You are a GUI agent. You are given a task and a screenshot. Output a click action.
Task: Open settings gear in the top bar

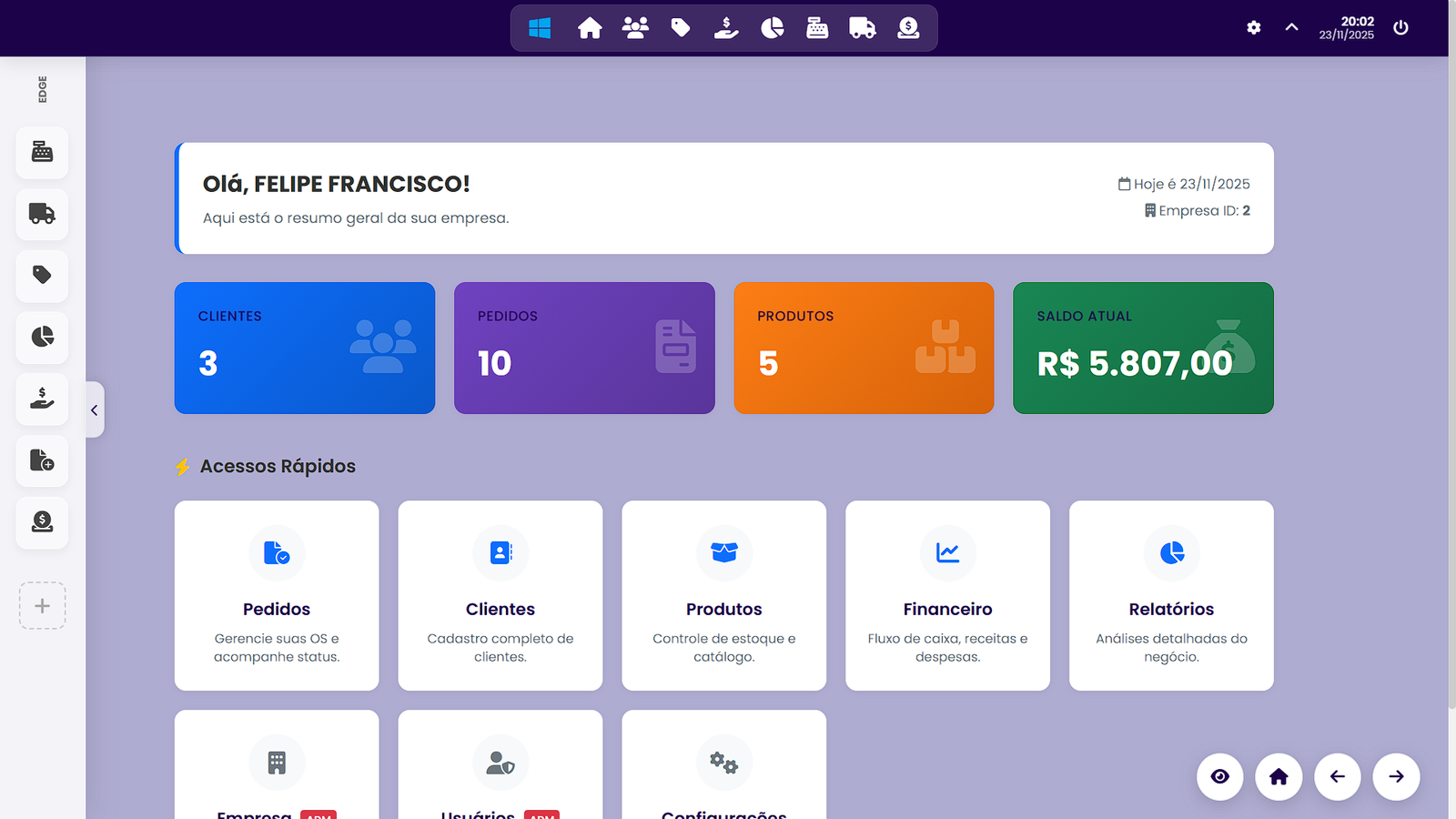(1254, 28)
